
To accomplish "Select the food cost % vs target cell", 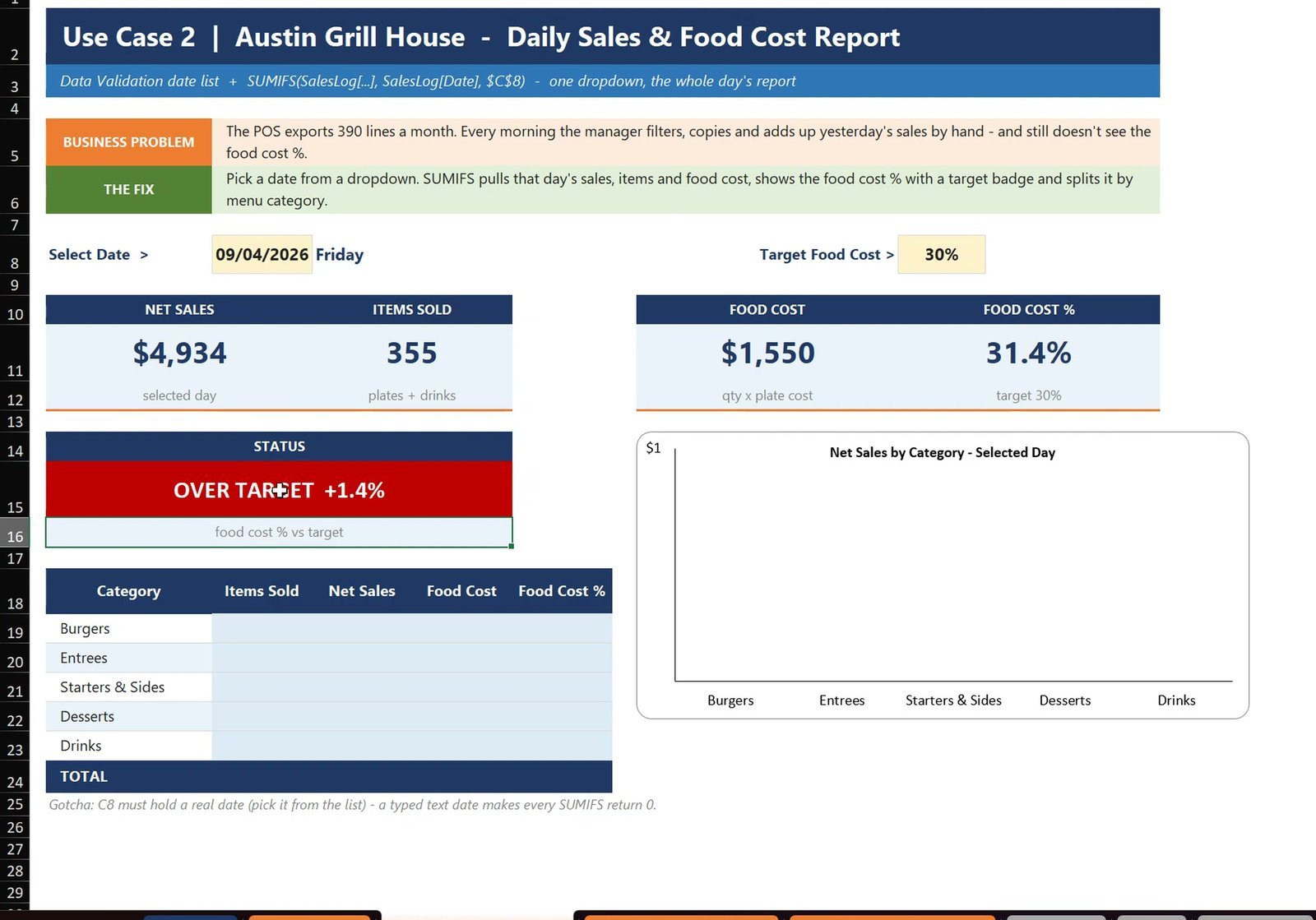I will click(x=279, y=532).
